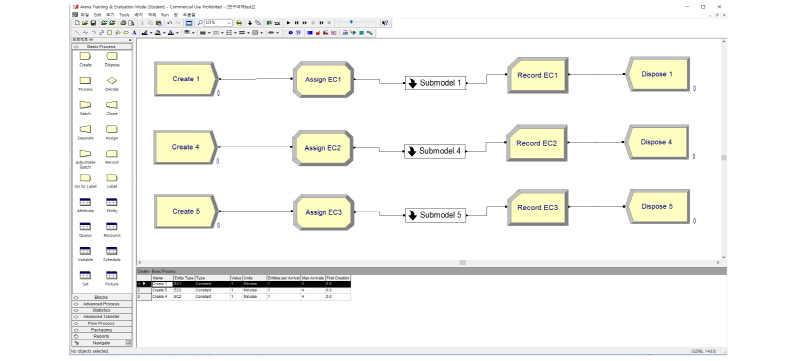The height and width of the screenshot is (361, 800).
Task: Open the fill color dropdown arrow
Action: (x=164, y=33)
